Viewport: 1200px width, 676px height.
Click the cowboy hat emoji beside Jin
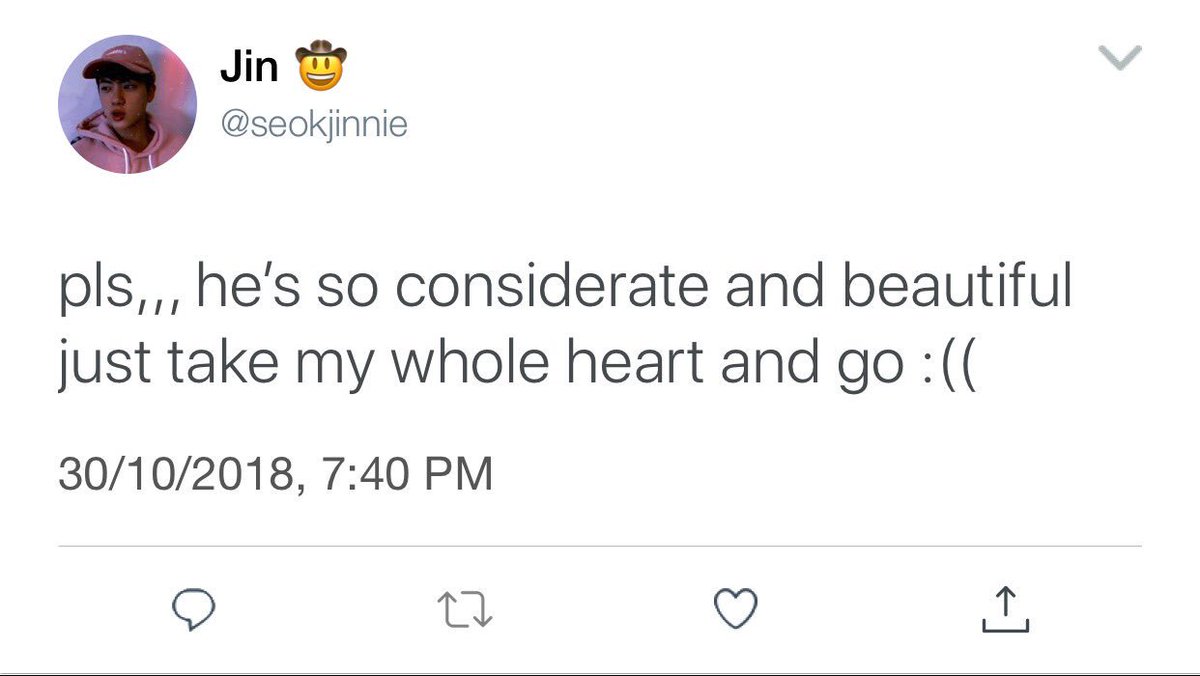pyautogui.click(x=320, y=69)
